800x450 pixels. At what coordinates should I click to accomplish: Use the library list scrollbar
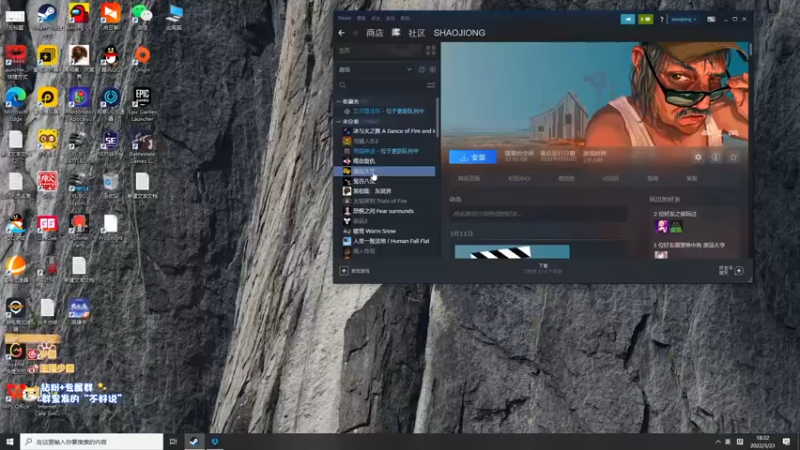coord(437,117)
